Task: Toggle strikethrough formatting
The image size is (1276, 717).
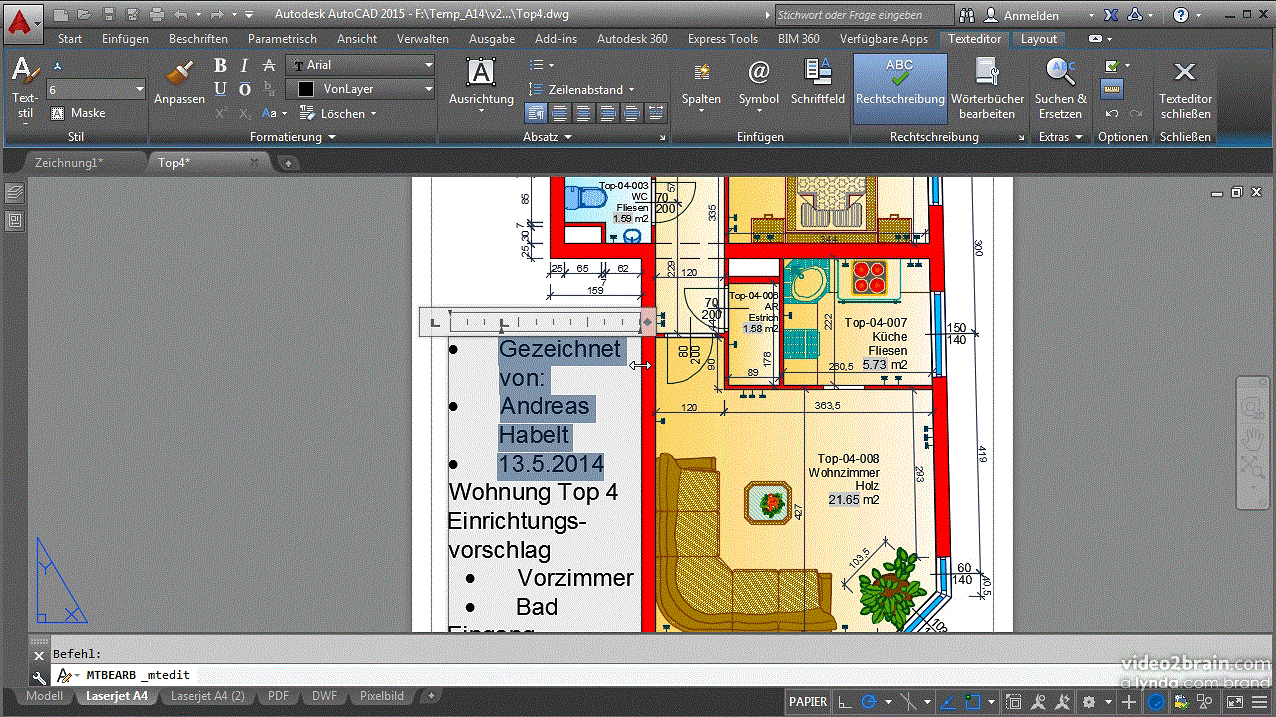Action: point(269,65)
